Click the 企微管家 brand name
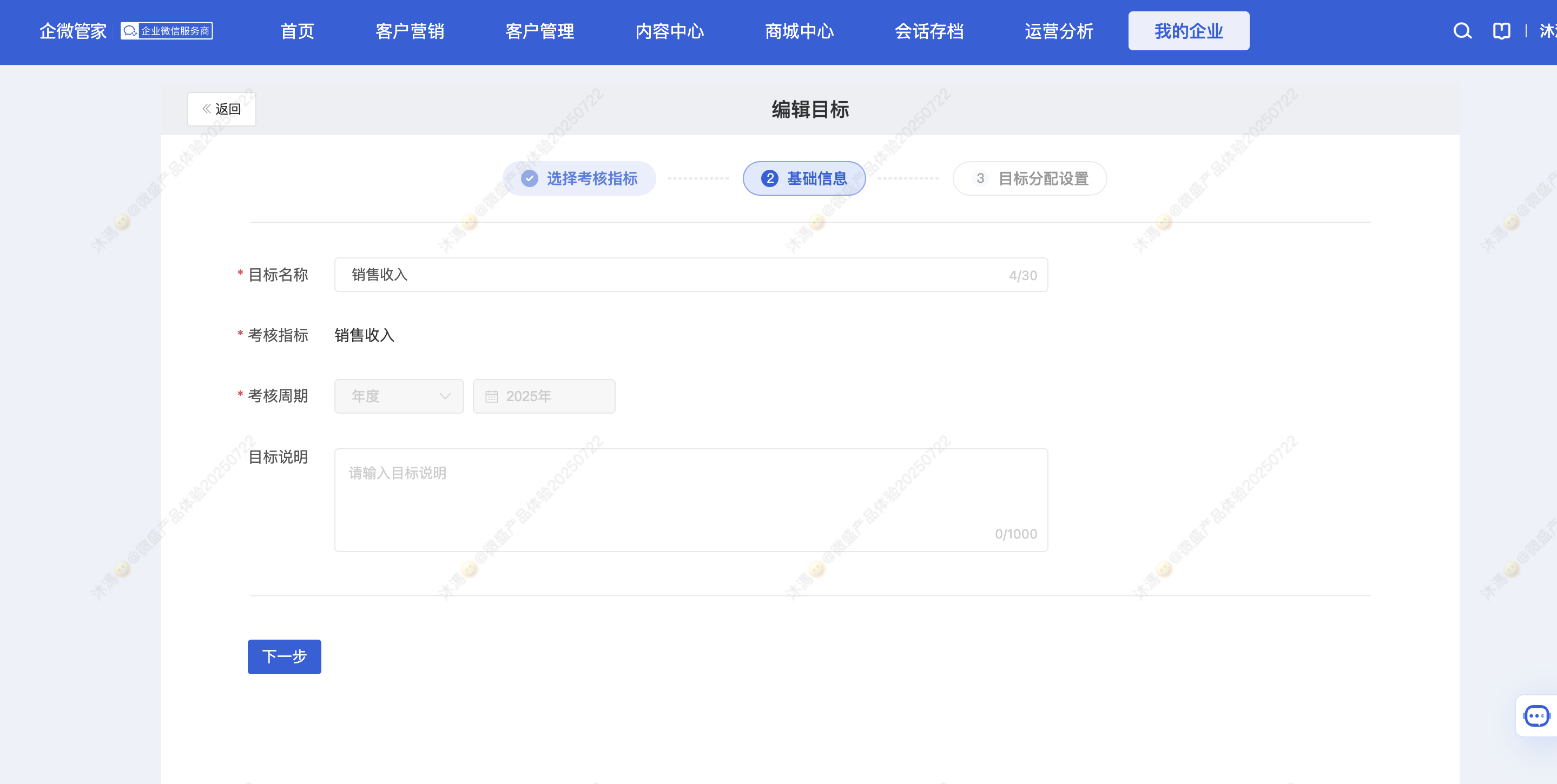This screenshot has height=784, width=1557. [x=73, y=31]
